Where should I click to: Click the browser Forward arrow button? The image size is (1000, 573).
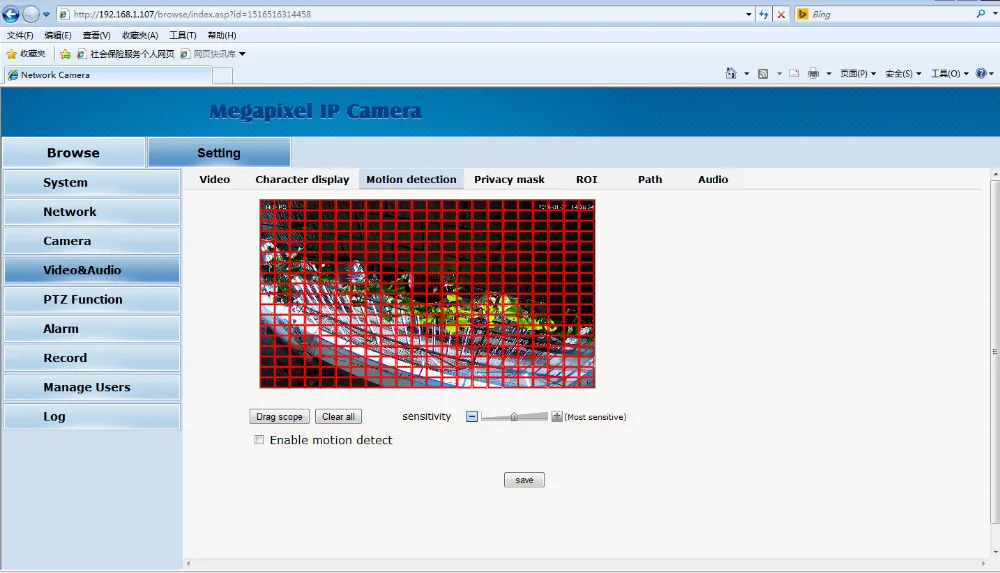click(31, 13)
